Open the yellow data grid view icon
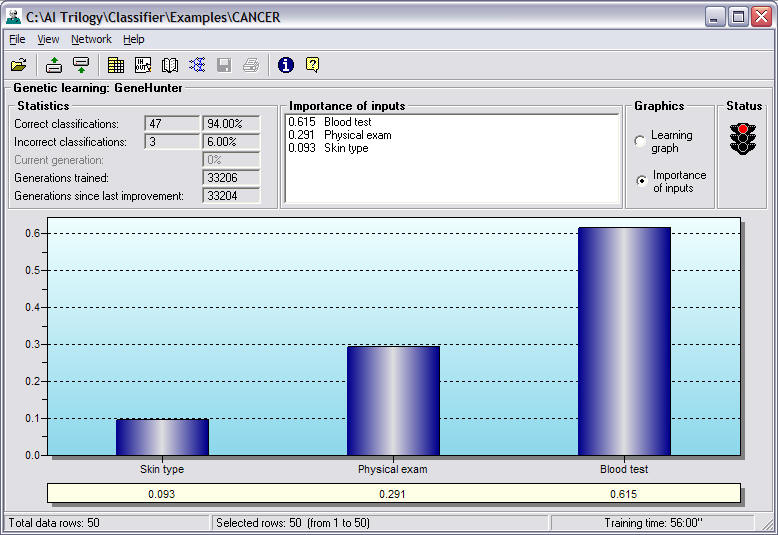778x535 pixels. coord(116,65)
